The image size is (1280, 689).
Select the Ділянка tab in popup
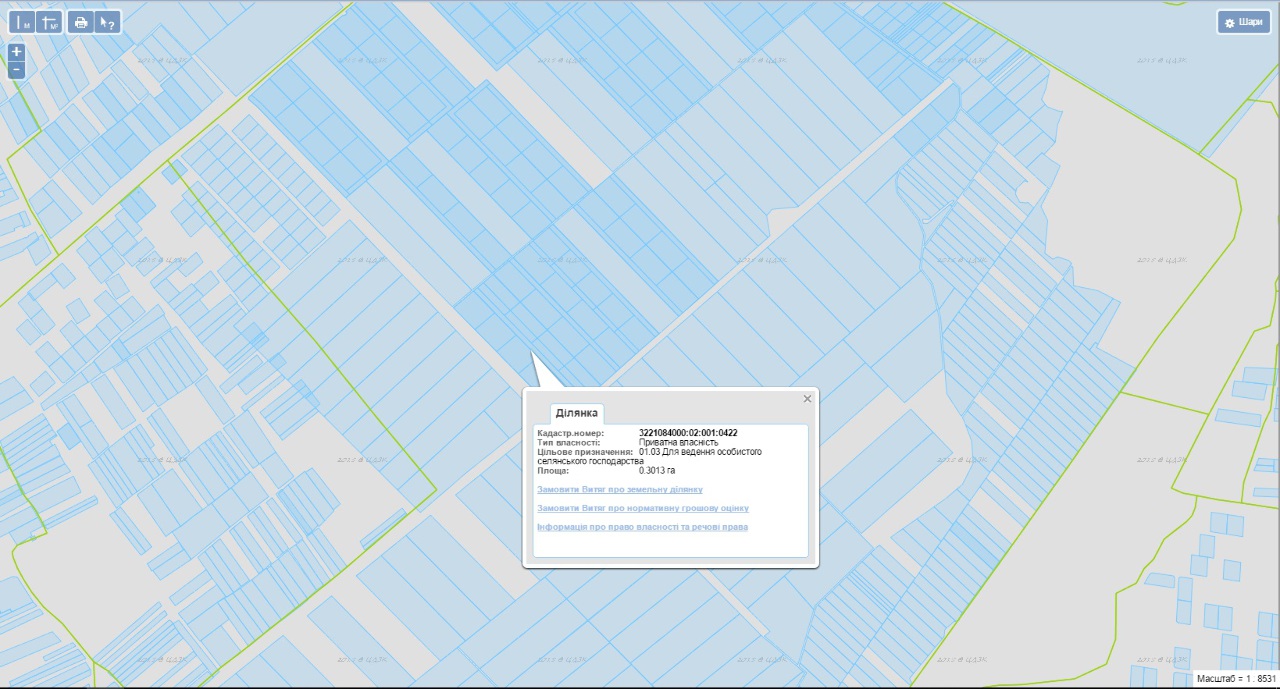(577, 413)
